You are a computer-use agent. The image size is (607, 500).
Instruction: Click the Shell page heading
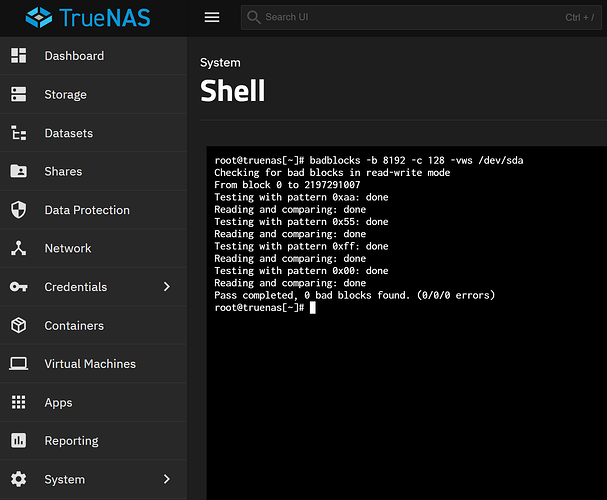point(232,91)
